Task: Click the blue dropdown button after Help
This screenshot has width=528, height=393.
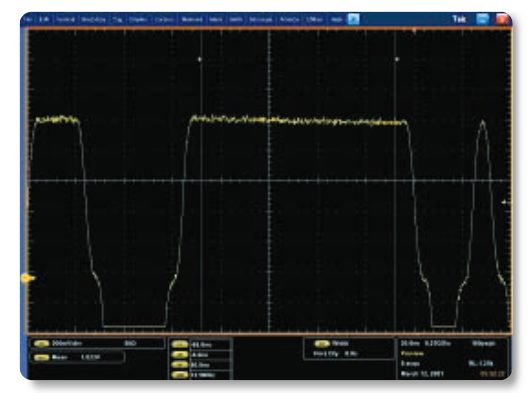Action: [353, 19]
